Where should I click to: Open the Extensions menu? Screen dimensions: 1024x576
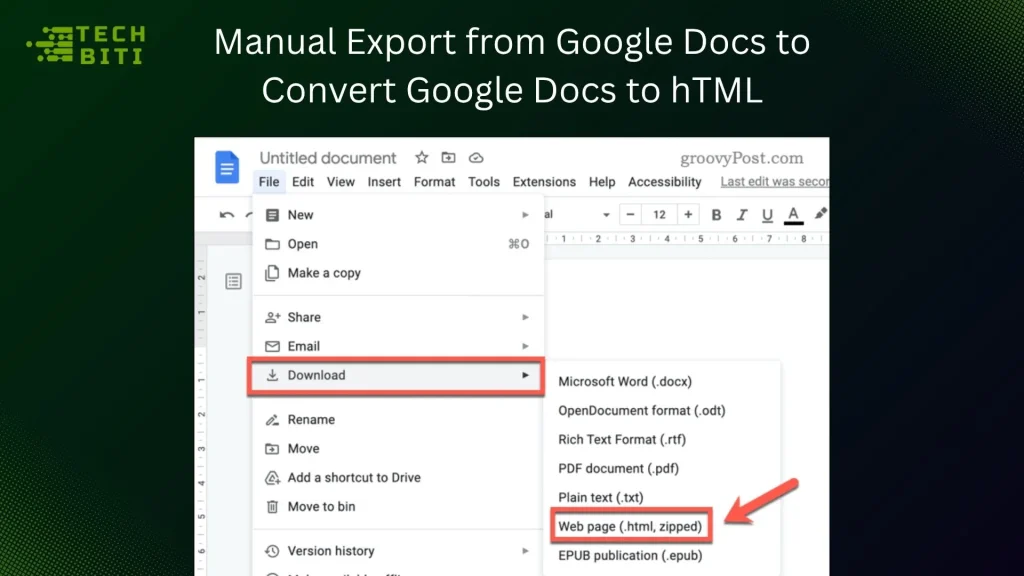click(544, 182)
